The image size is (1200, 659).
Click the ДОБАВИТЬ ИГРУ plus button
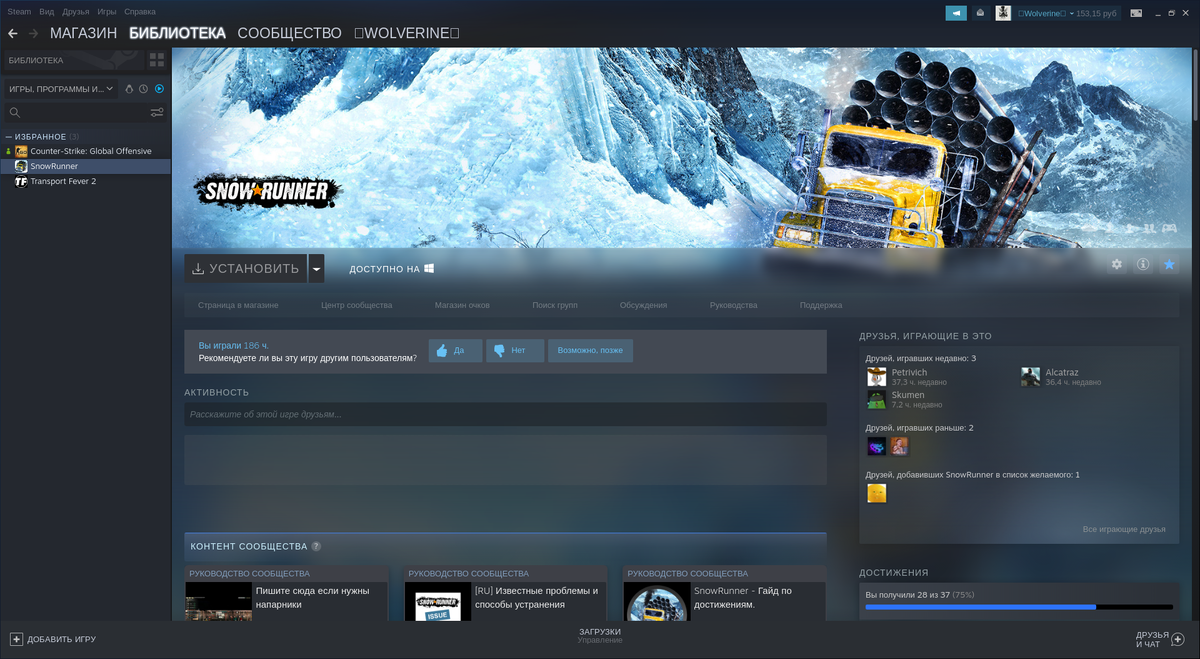[53, 639]
